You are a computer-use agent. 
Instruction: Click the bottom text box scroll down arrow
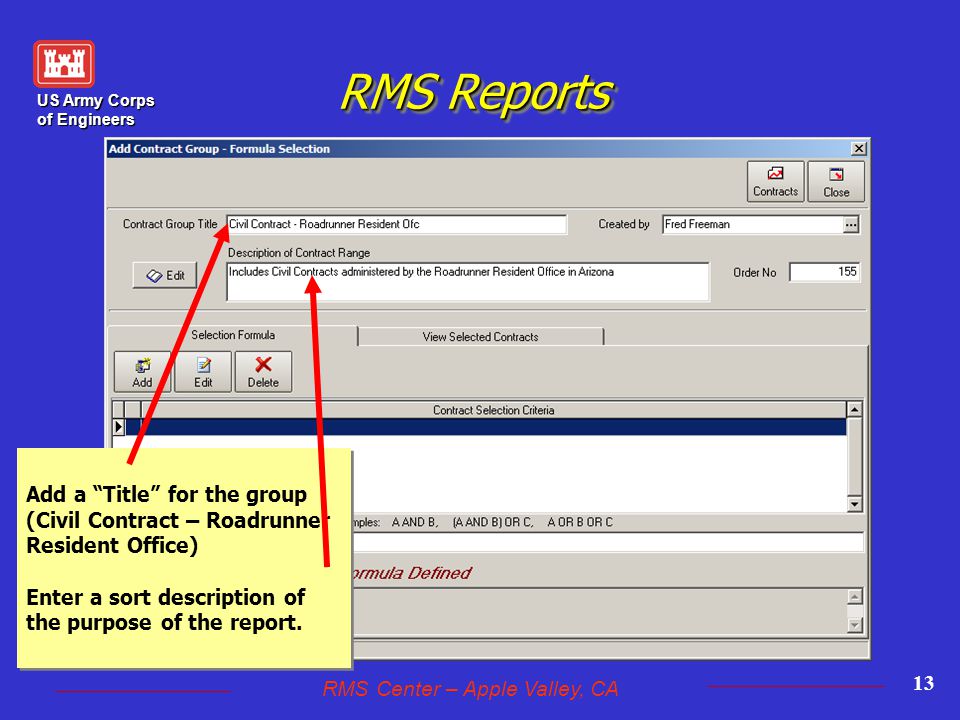[855, 625]
